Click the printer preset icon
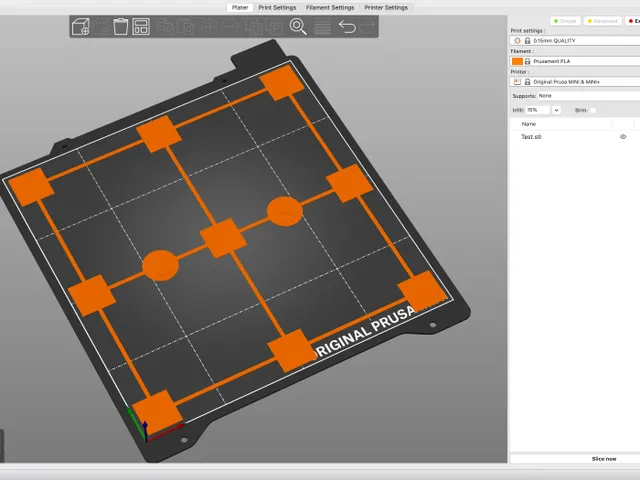Image resolution: width=640 pixels, height=480 pixels. [517, 82]
